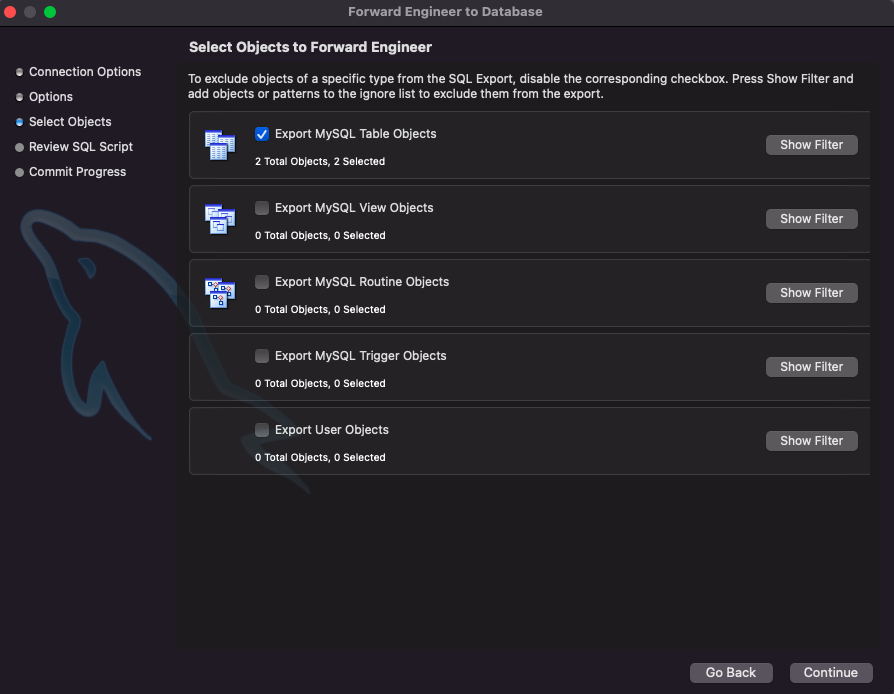
Task: Close the Forward Engineer to Database window
Action: point(10,12)
